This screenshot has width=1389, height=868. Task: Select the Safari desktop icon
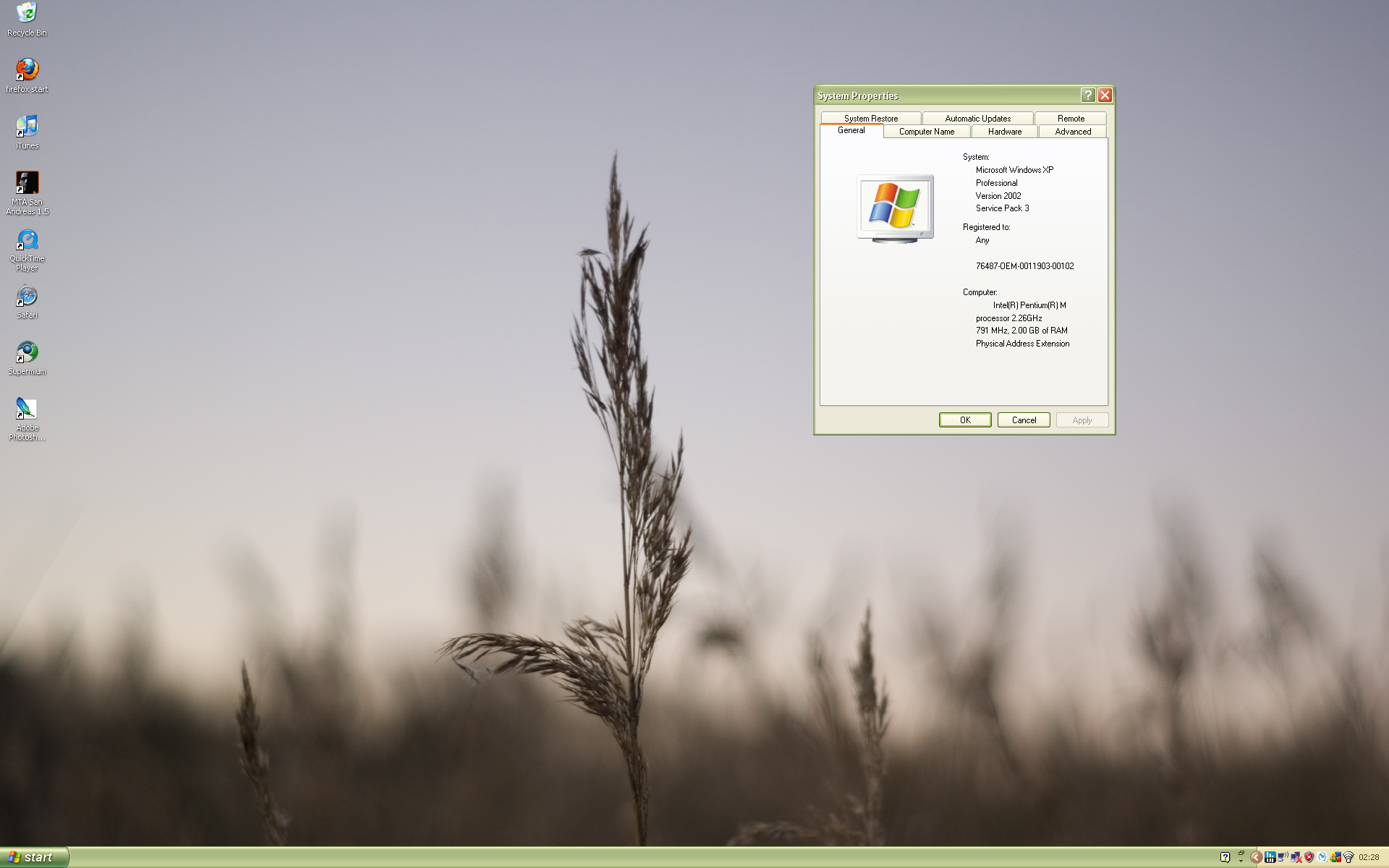pyautogui.click(x=27, y=296)
